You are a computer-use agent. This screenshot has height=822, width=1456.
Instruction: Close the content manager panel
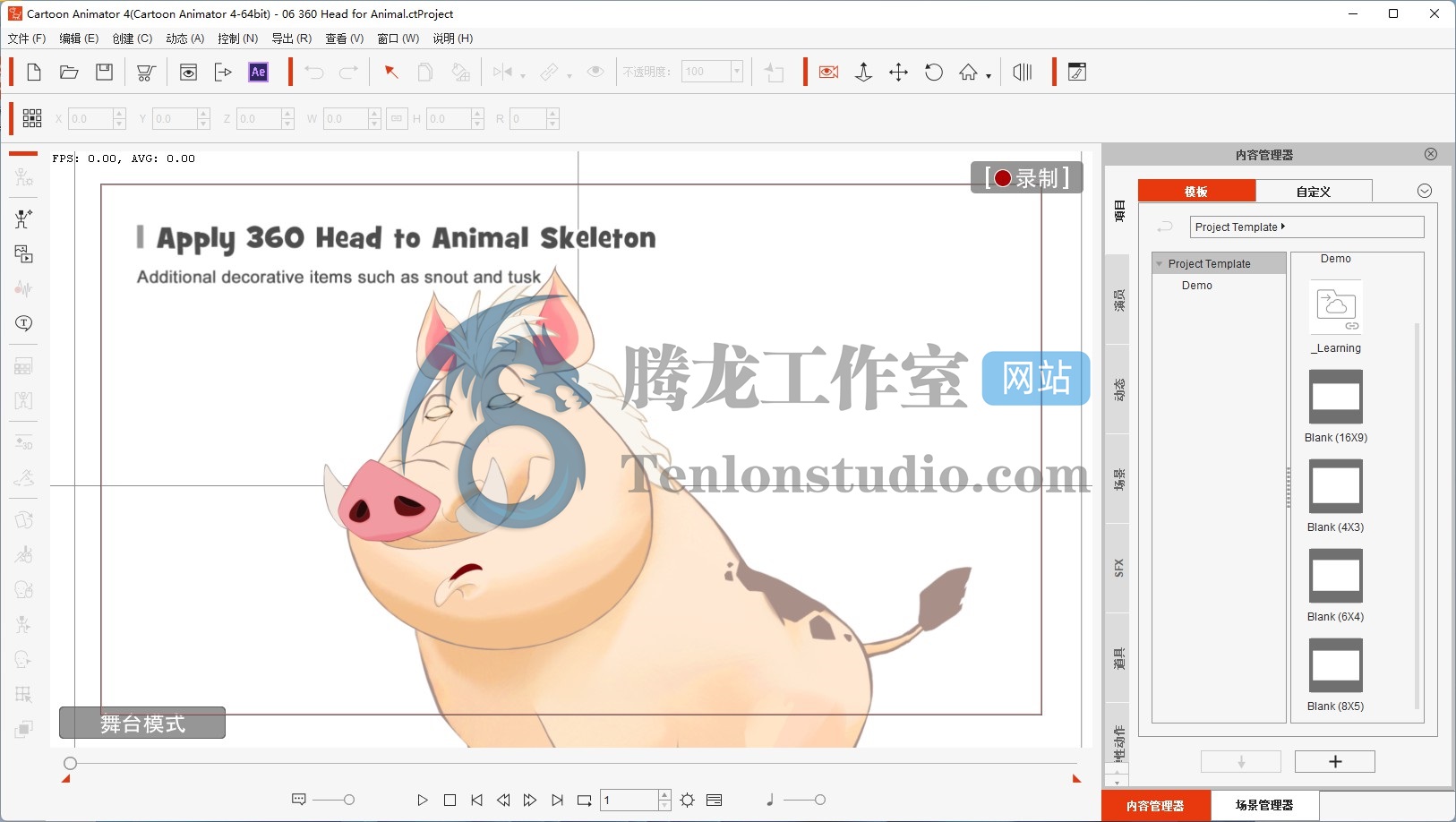pos(1431,154)
